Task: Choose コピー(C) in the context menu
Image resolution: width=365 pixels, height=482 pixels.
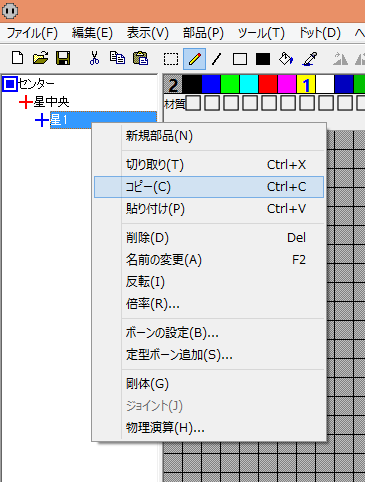Action: click(209, 187)
